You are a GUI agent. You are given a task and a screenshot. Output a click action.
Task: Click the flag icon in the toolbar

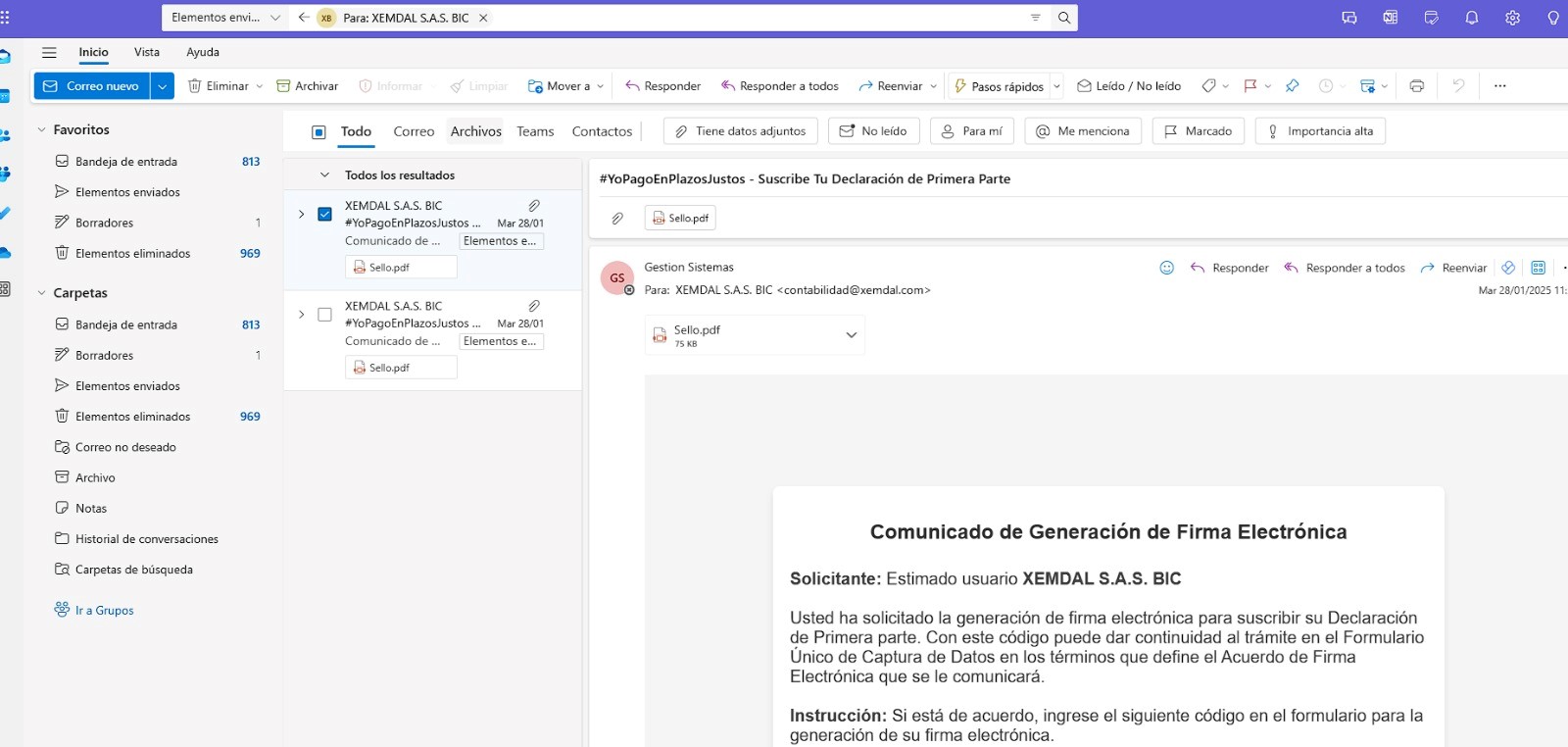coord(1249,86)
